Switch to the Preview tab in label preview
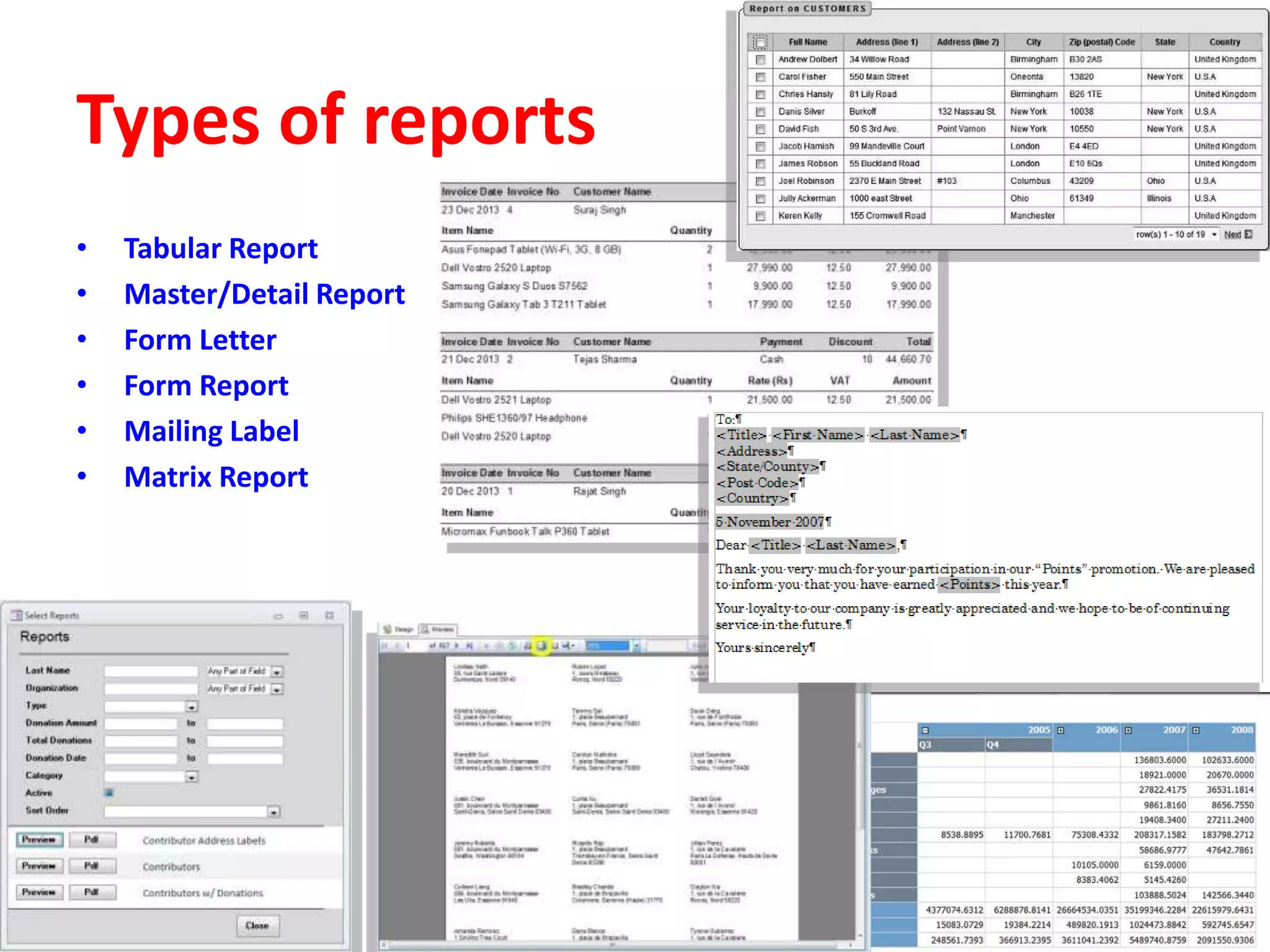 (438, 629)
